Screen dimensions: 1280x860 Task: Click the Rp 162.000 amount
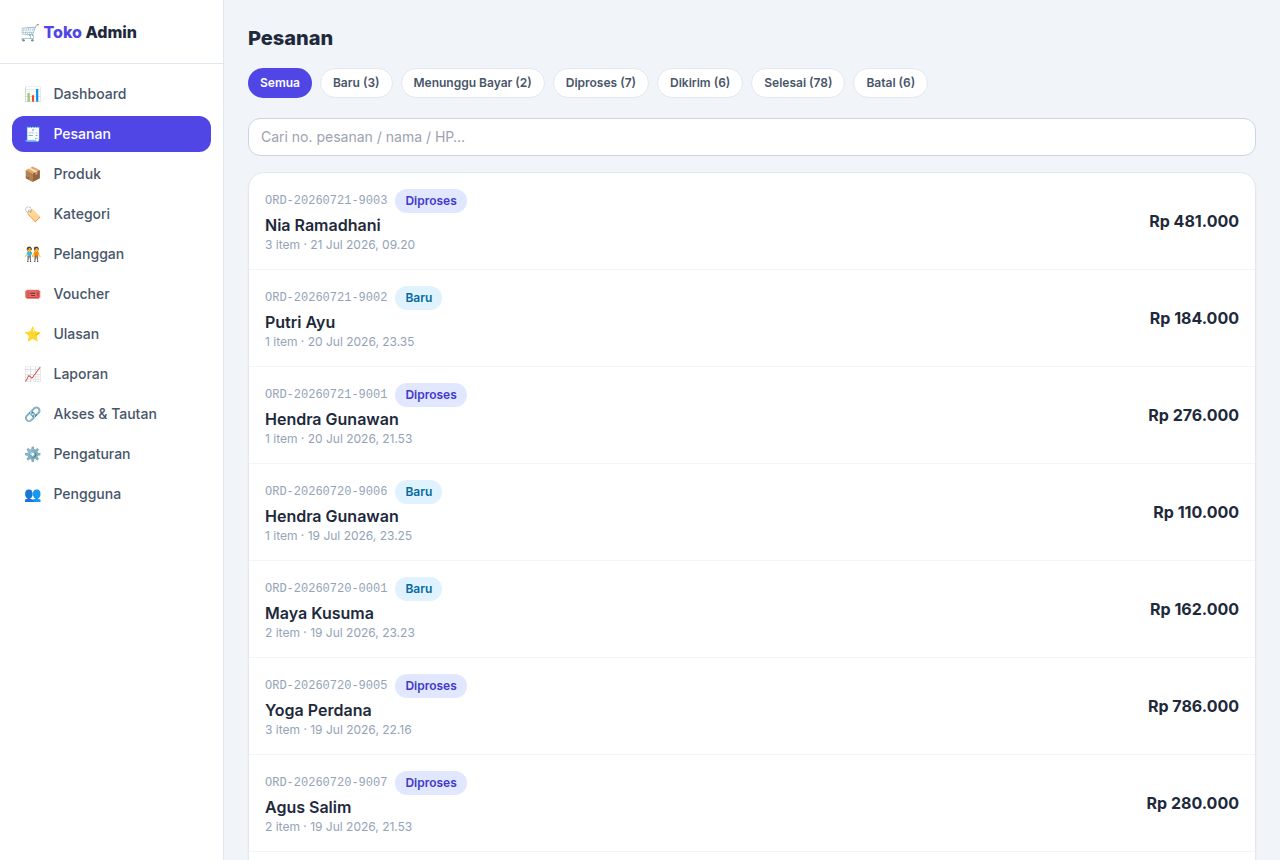click(x=1194, y=609)
